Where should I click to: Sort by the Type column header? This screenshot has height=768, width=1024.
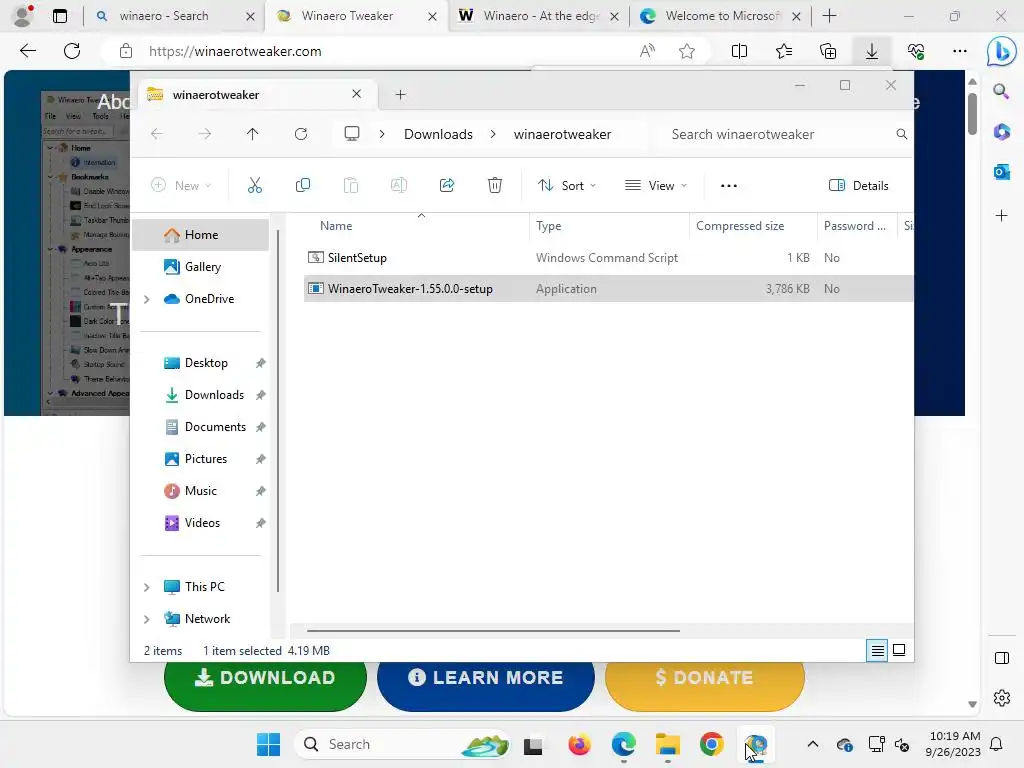click(609, 226)
